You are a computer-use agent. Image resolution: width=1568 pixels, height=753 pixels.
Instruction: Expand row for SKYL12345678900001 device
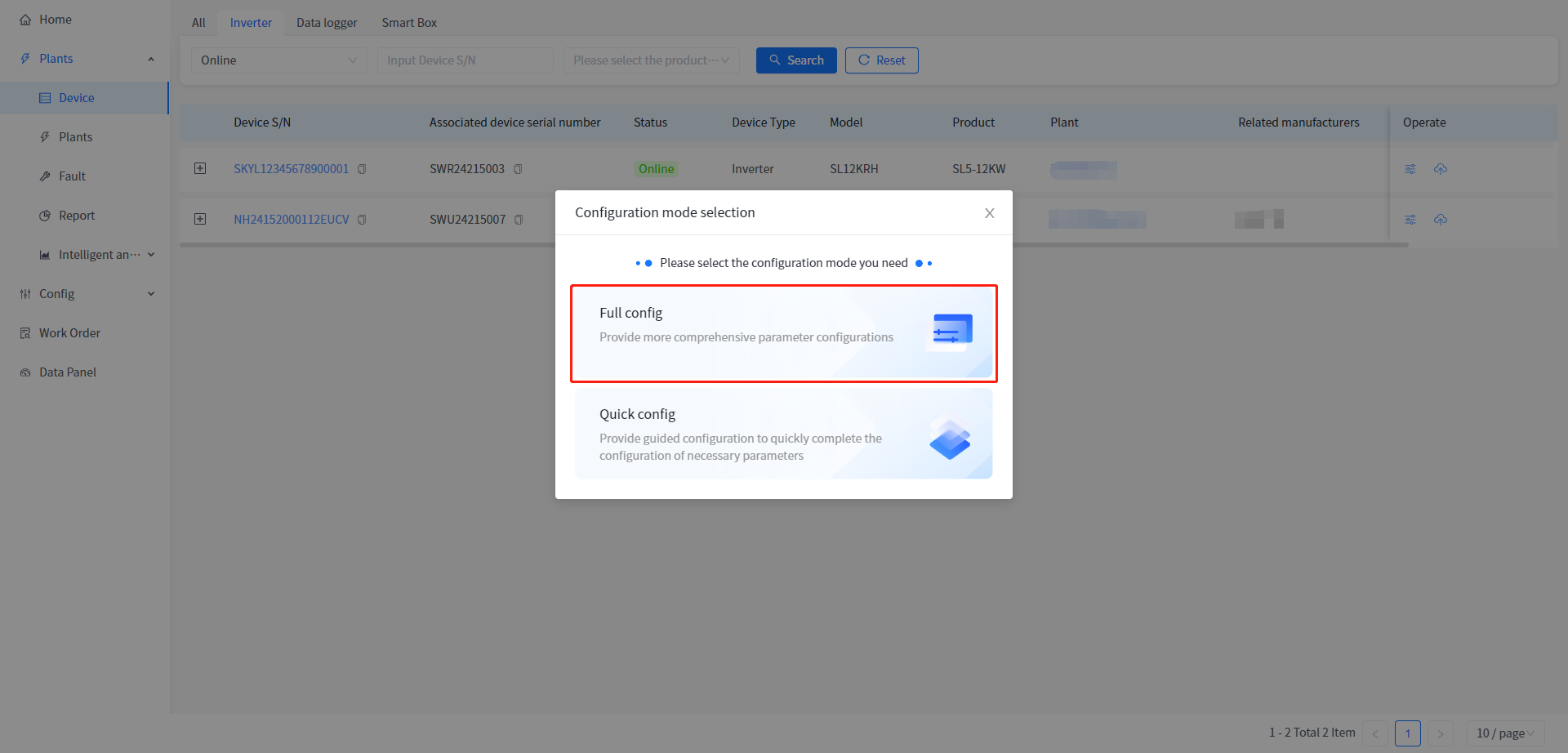pos(200,168)
